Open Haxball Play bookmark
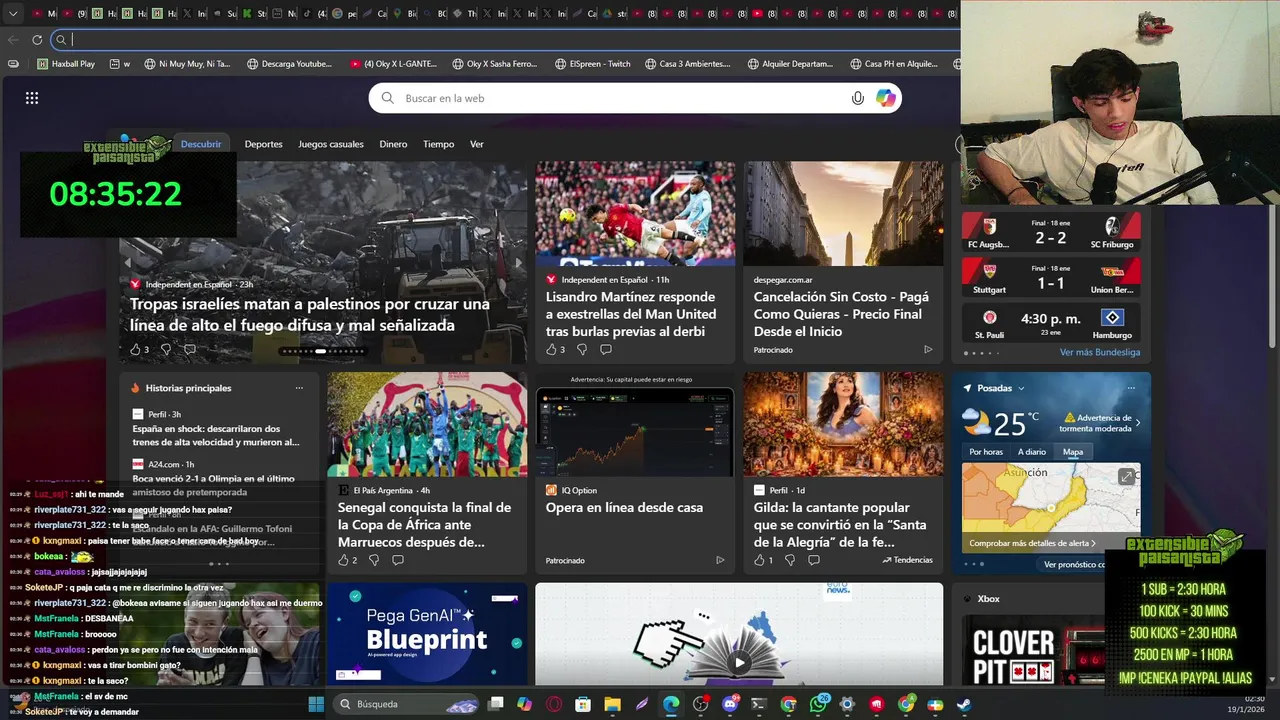The width and height of the screenshot is (1280, 720). tap(66, 64)
